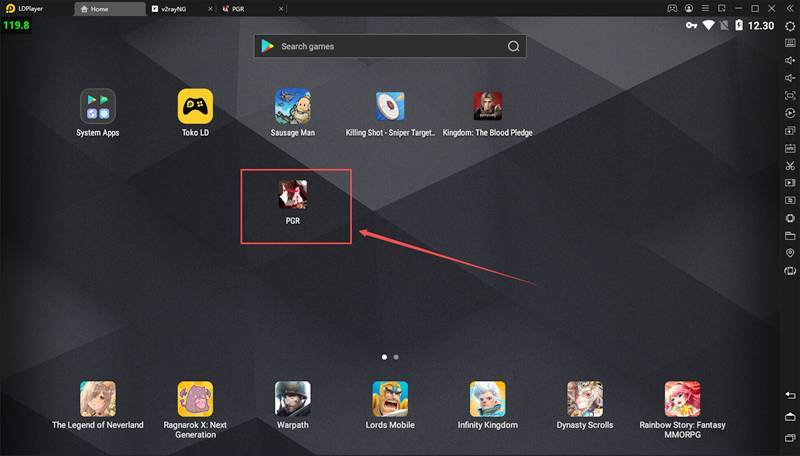Image resolution: width=800 pixels, height=456 pixels.
Task: Open the multi-instance add window icon
Action: point(790,131)
